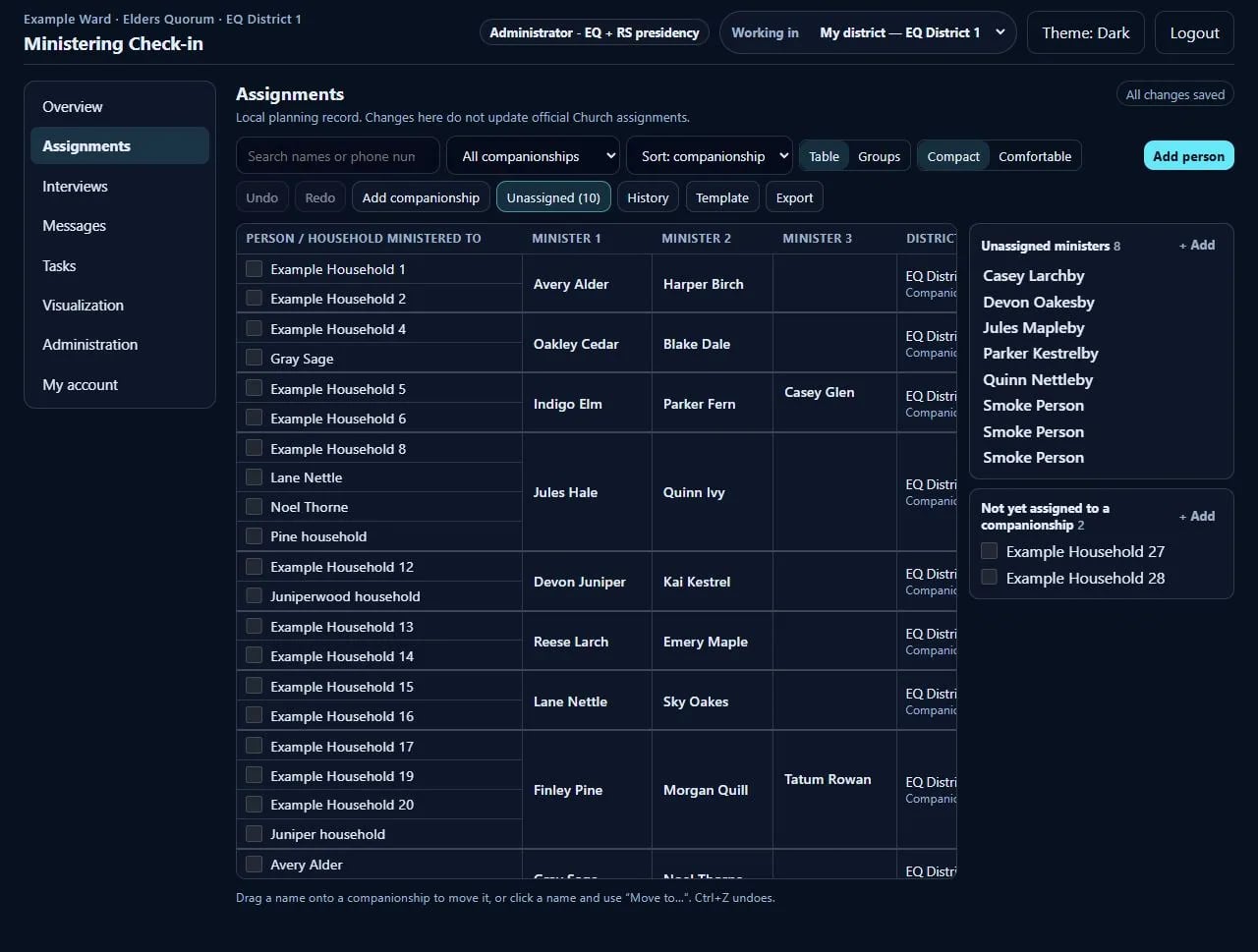The height and width of the screenshot is (952, 1258).
Task: Select unassigned minister Casey Larchby
Action: 1034,276
